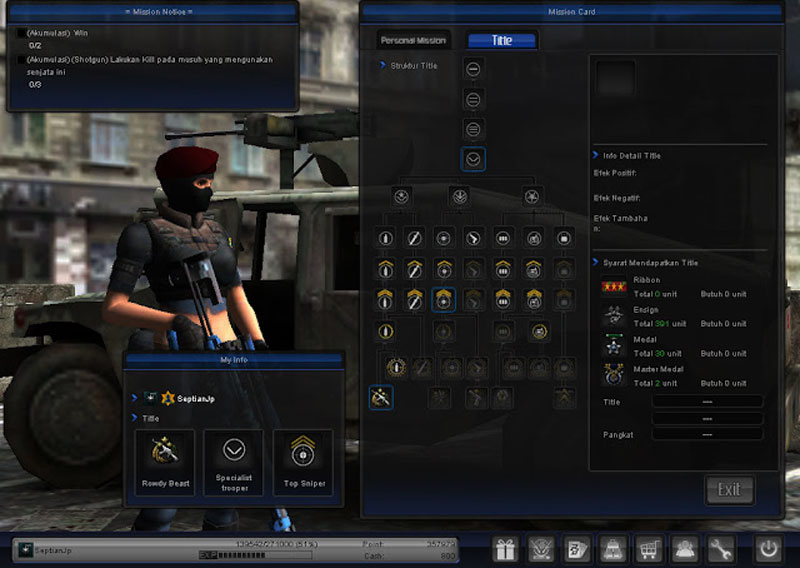
Task: Click the 'Total 30 unit' Medal text
Action: pyautogui.click(x=658, y=353)
